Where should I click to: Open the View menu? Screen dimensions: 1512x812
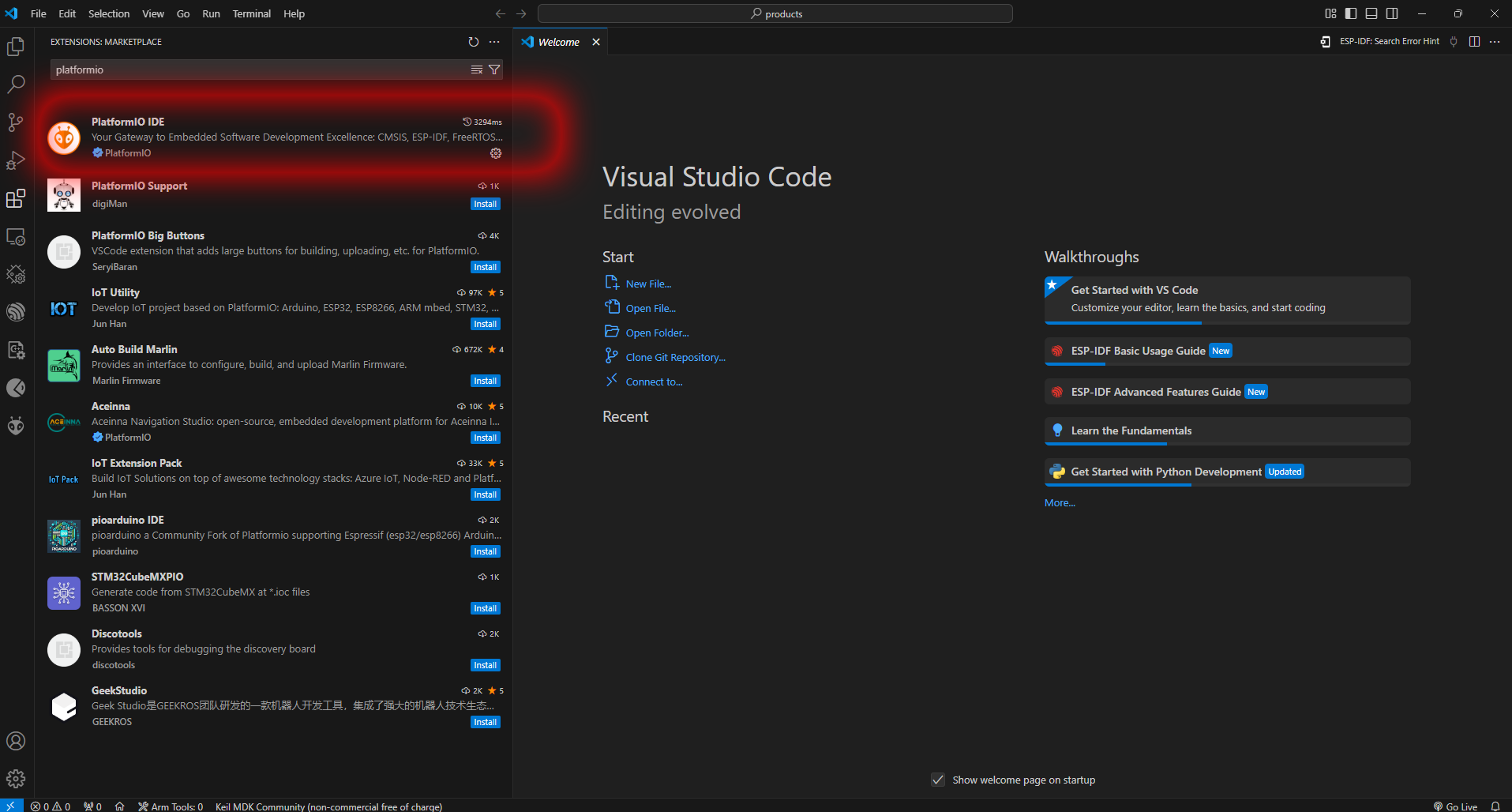click(x=153, y=13)
